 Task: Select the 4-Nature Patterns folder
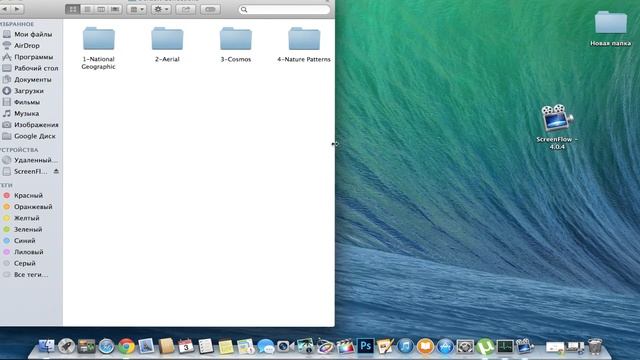pyautogui.click(x=304, y=44)
